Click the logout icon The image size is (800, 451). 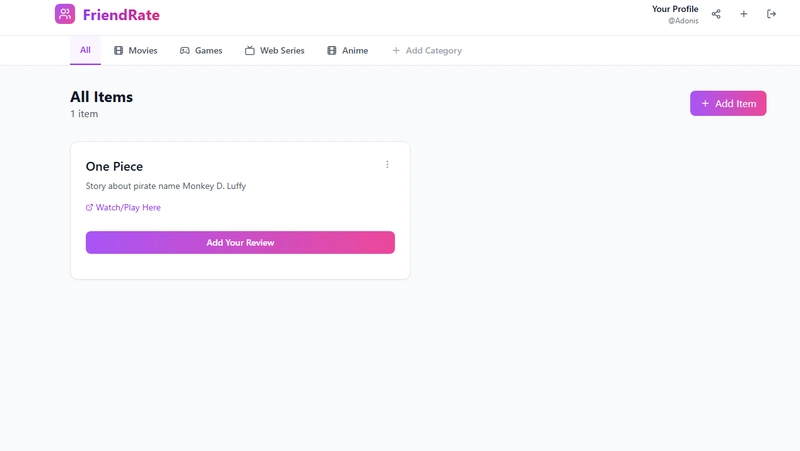click(x=771, y=14)
